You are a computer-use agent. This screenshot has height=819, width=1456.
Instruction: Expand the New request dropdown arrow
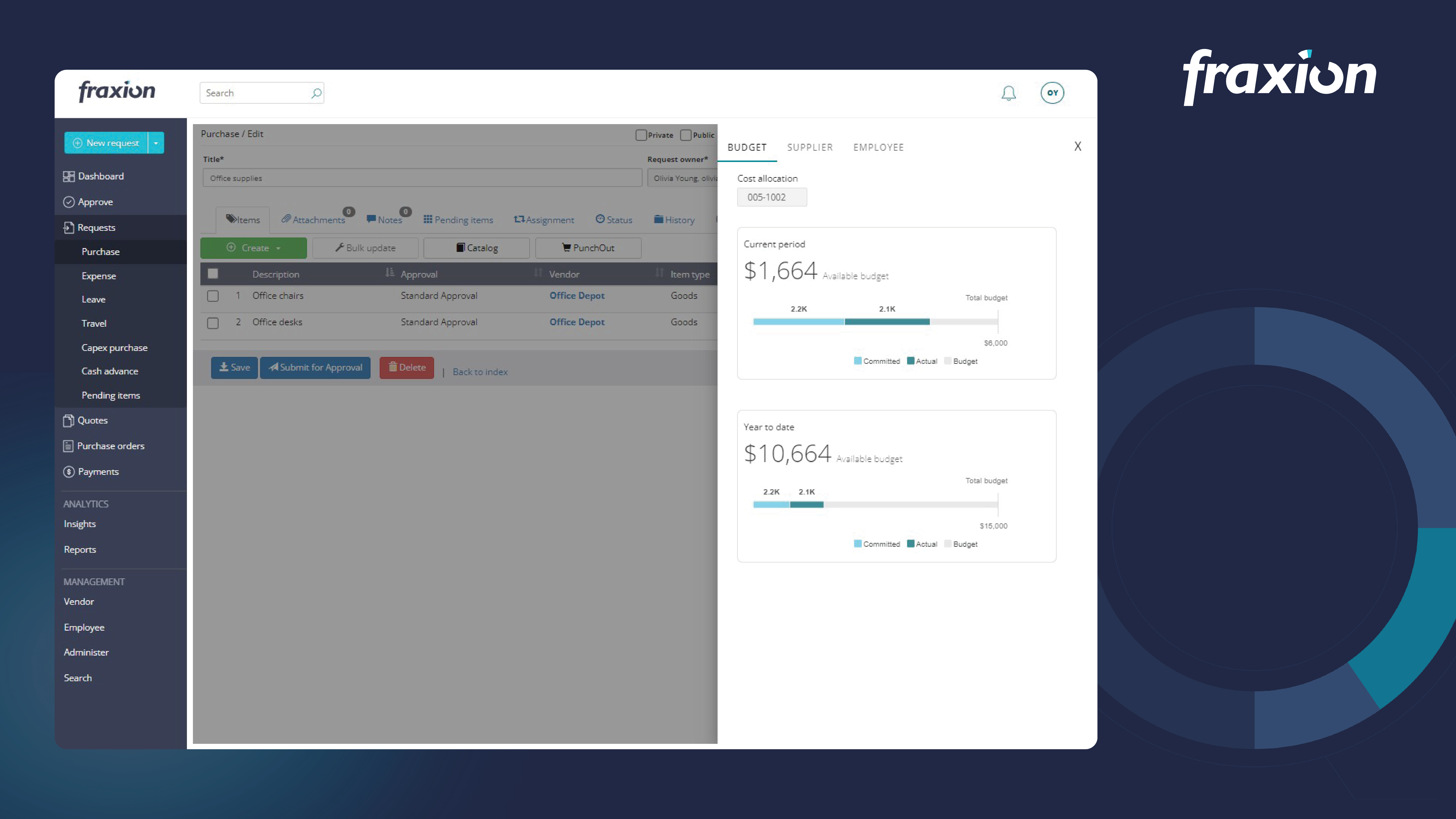coord(156,143)
